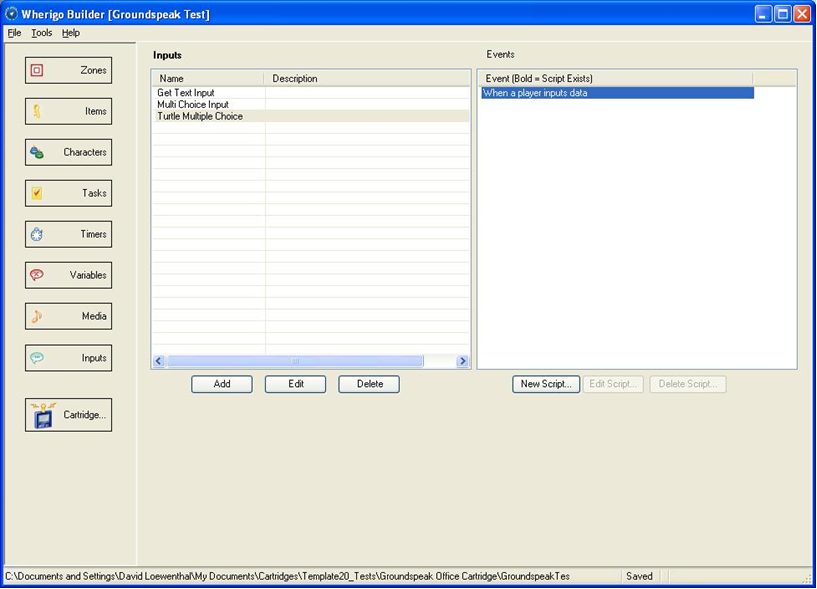Open the Variables section icon
The height and width of the screenshot is (589, 817).
[x=36, y=275]
